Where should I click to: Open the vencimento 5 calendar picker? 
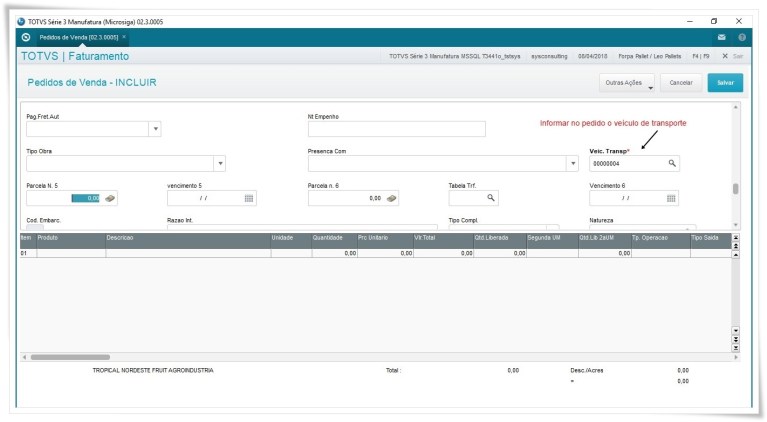(249, 198)
